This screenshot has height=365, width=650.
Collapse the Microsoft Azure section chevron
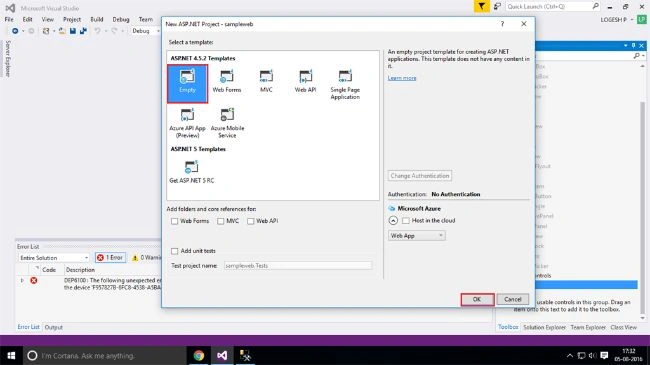click(393, 221)
